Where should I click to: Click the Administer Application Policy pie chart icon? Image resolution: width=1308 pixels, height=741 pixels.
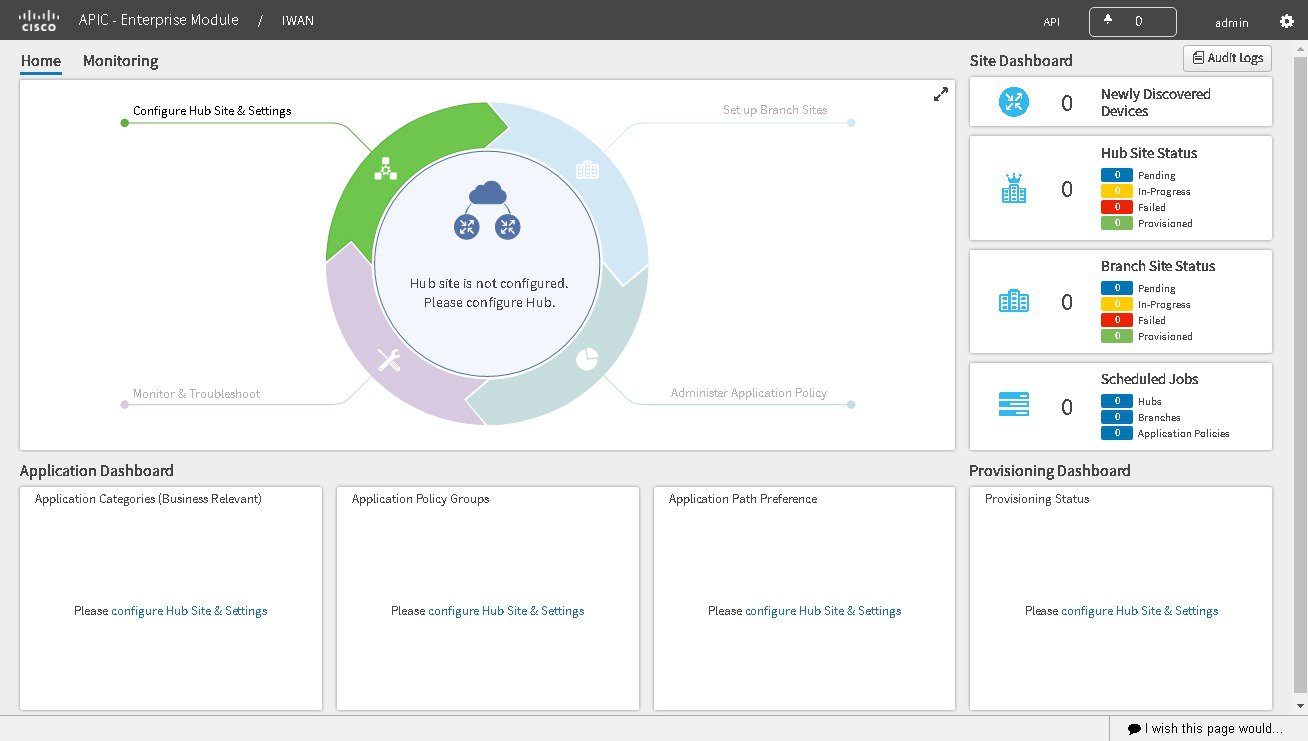point(586,360)
